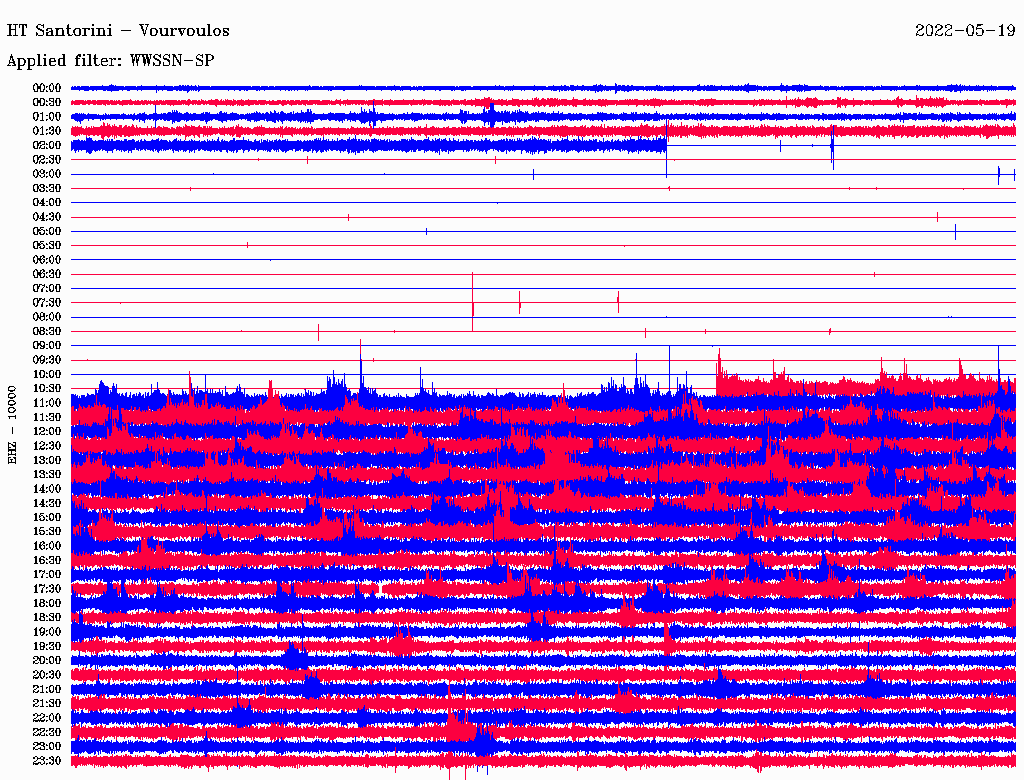The height and width of the screenshot is (780, 1024).
Task: Click the 2022-05-19 date label
Action: pos(965,31)
